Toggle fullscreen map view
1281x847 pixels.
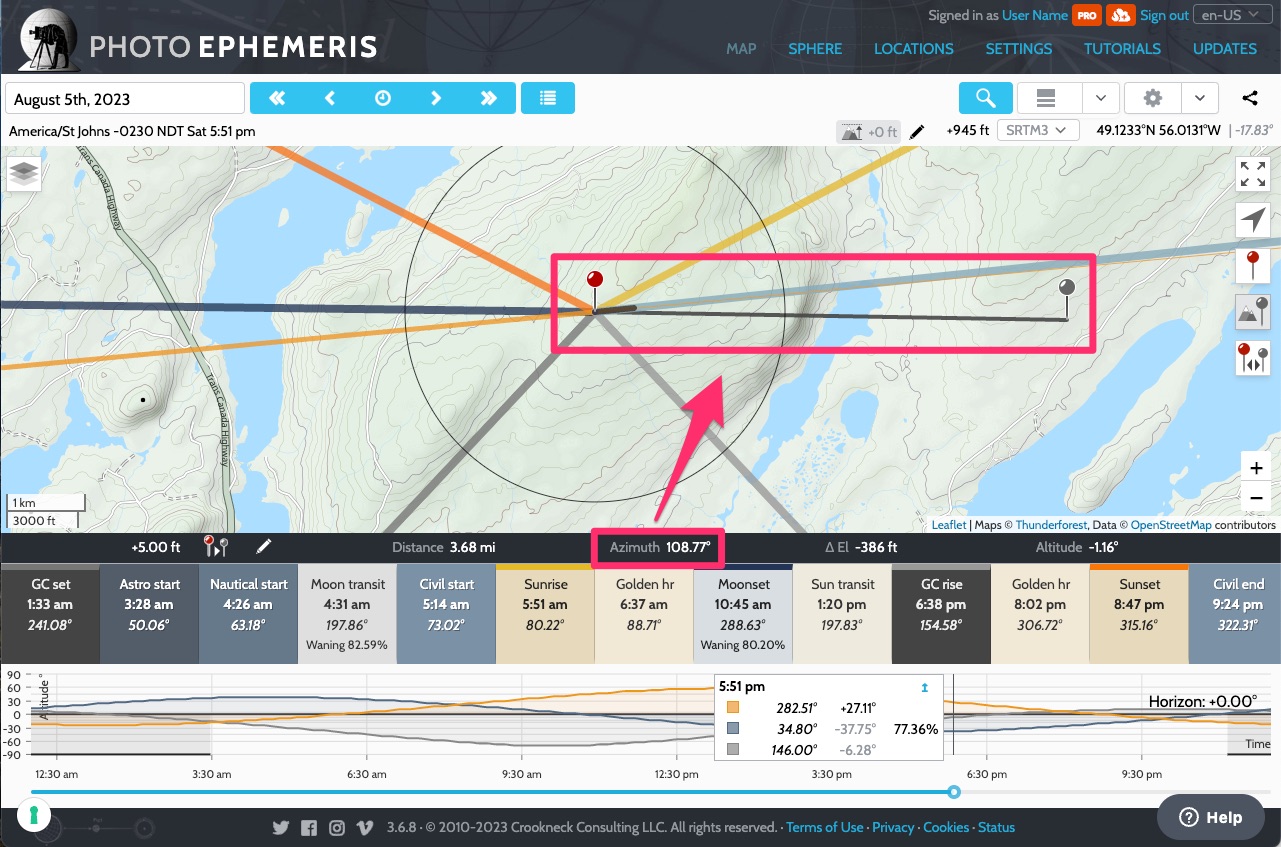(x=1253, y=174)
